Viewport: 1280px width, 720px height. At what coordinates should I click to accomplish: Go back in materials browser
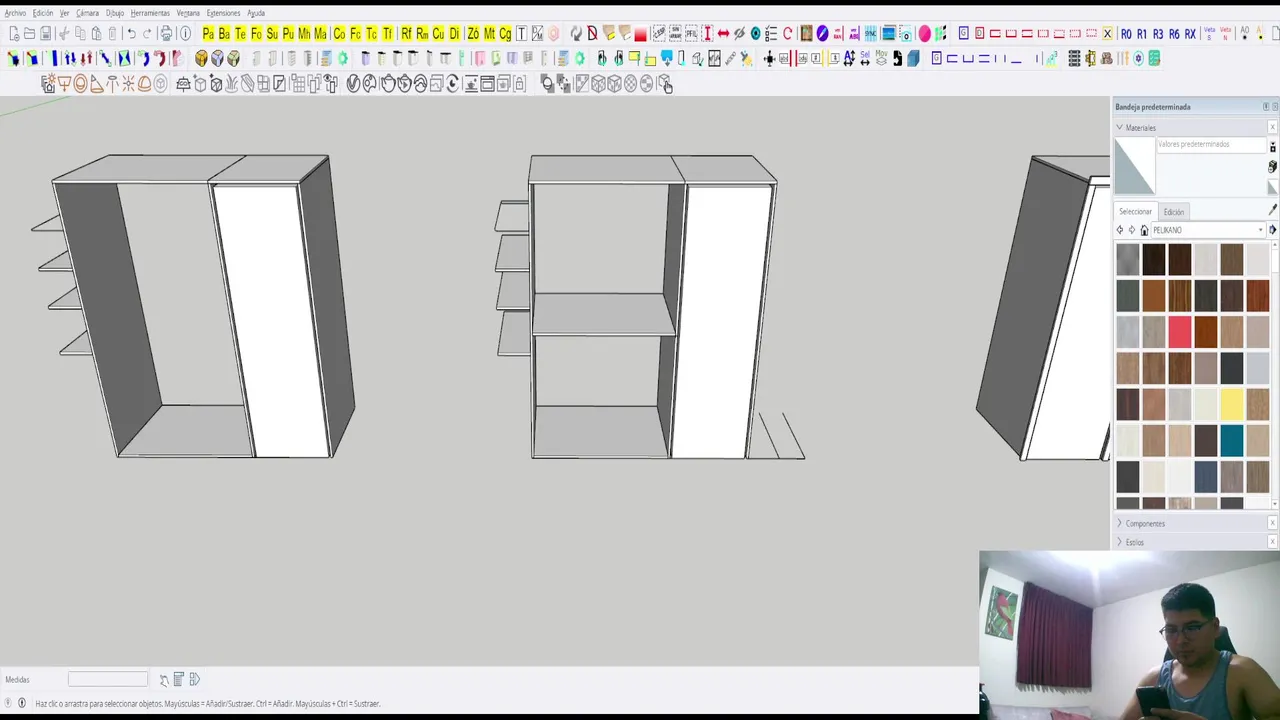[x=1120, y=230]
